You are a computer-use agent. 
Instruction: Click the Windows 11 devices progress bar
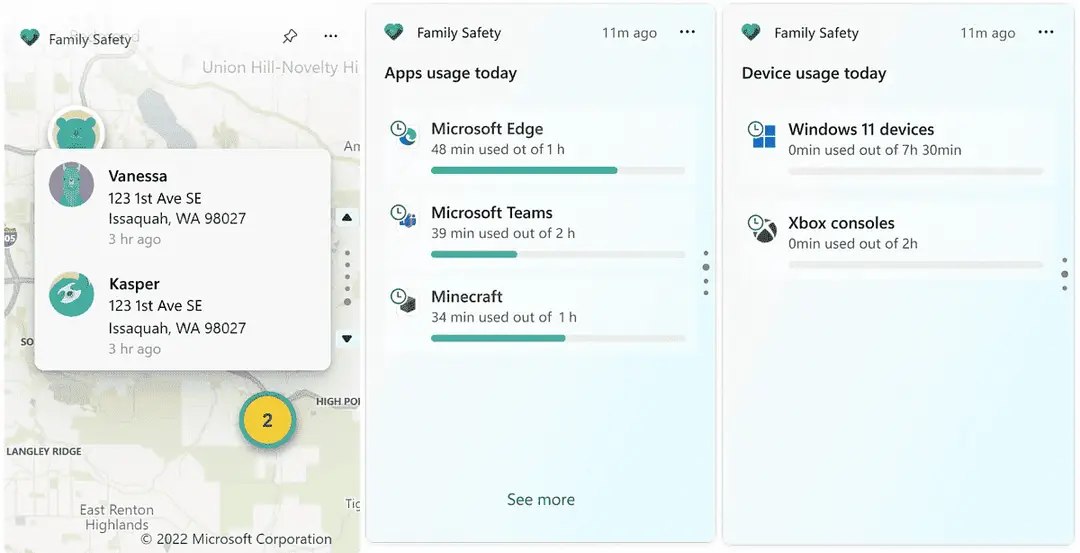(x=916, y=171)
